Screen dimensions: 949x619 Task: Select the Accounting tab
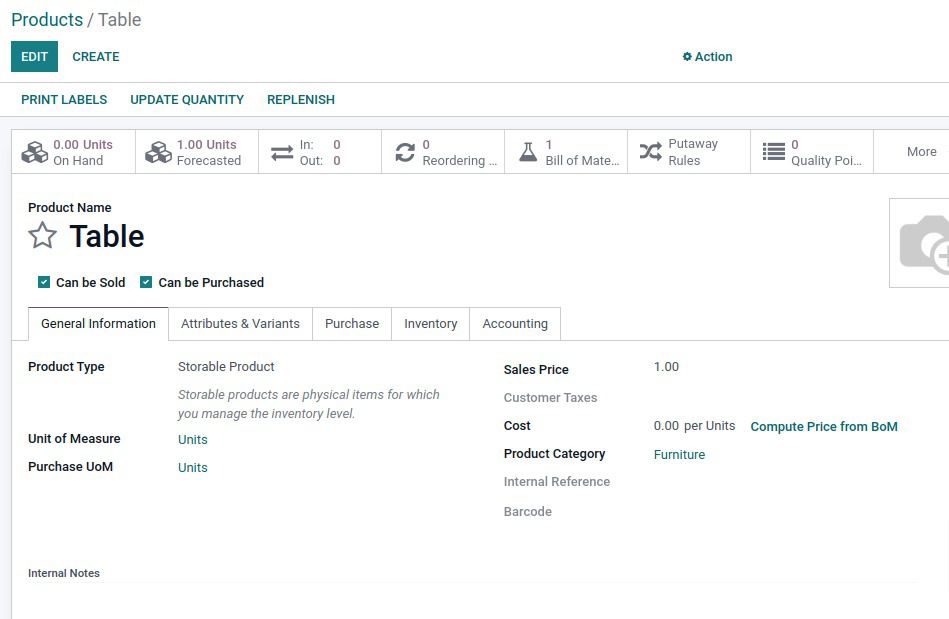515,324
